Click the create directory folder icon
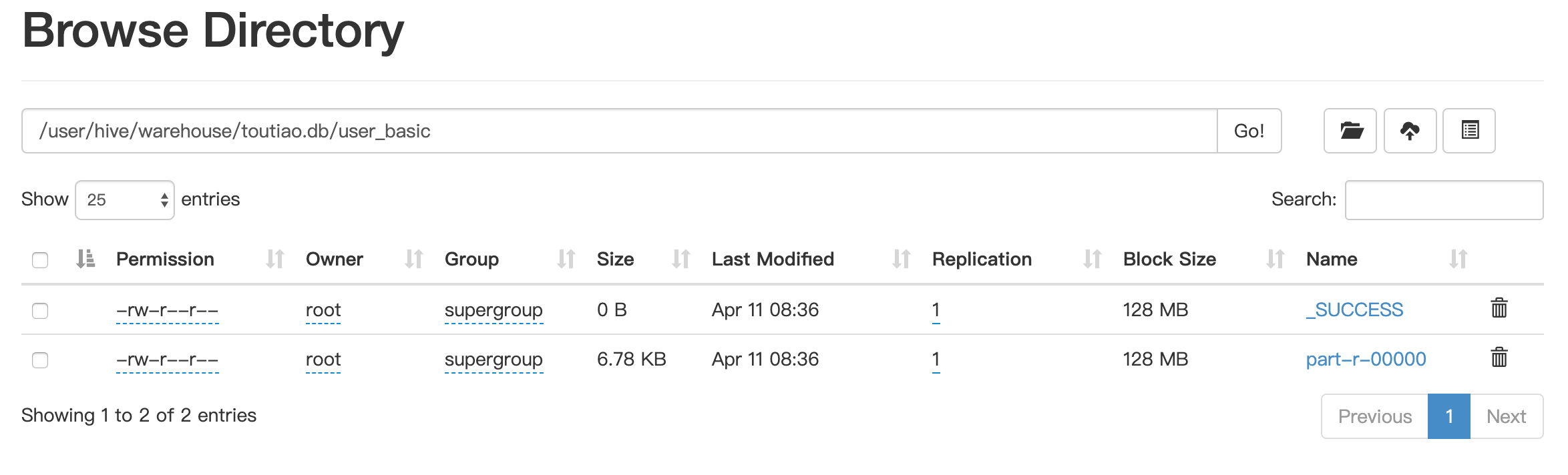This screenshot has width=1568, height=475. pyautogui.click(x=1350, y=131)
